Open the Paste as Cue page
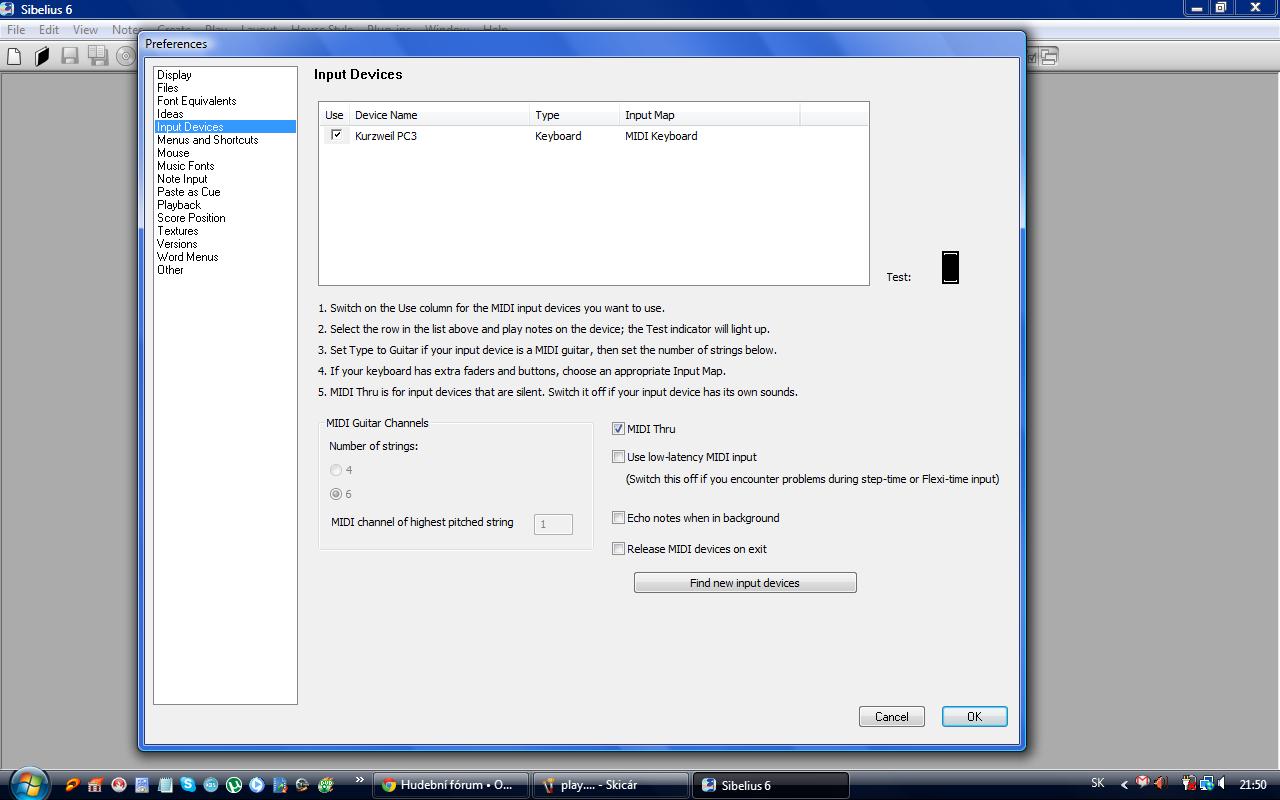This screenshot has width=1280, height=800. (x=189, y=192)
